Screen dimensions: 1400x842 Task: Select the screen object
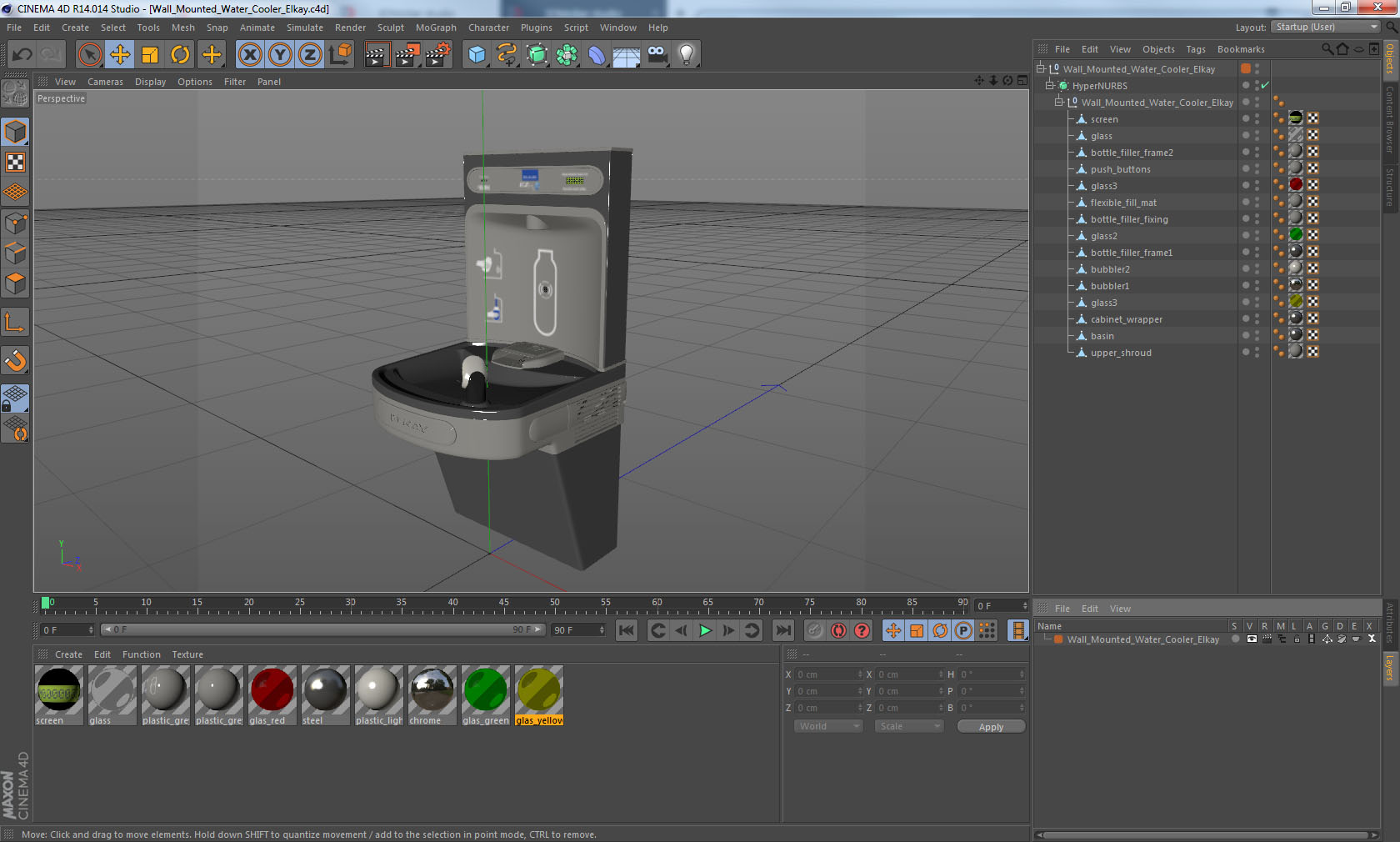pyautogui.click(x=1104, y=119)
